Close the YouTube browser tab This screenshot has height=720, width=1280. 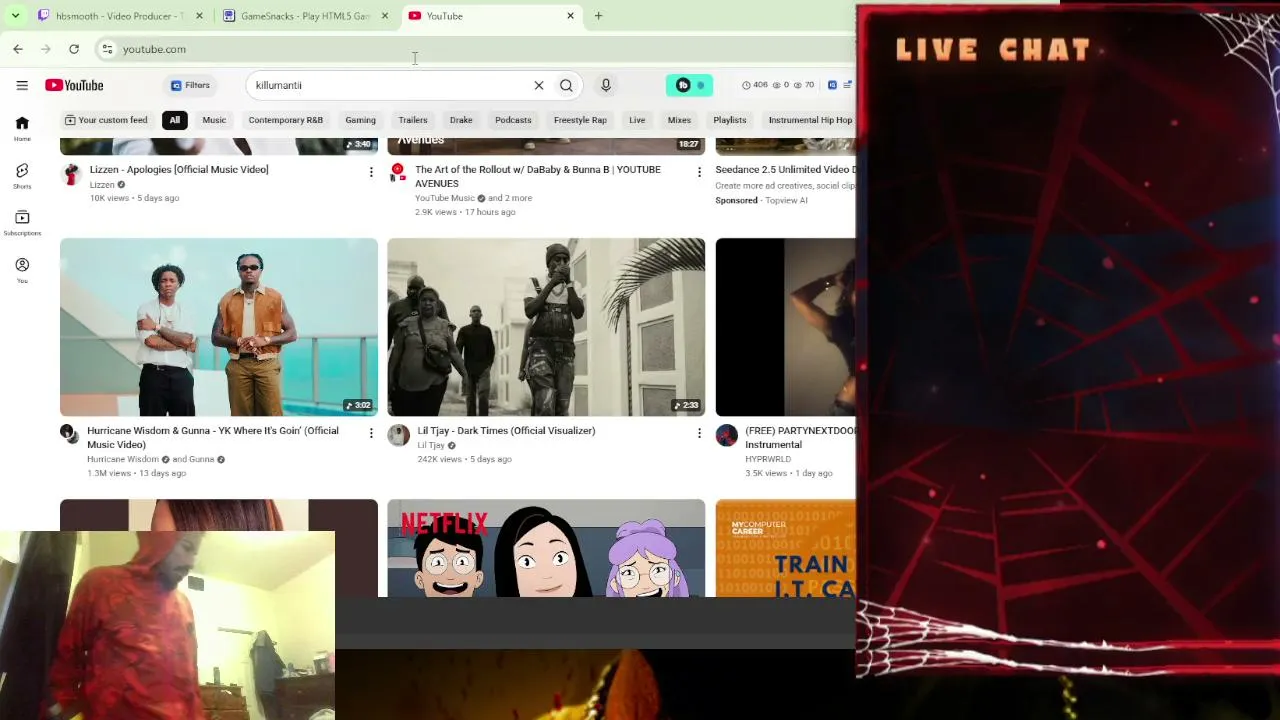[570, 16]
